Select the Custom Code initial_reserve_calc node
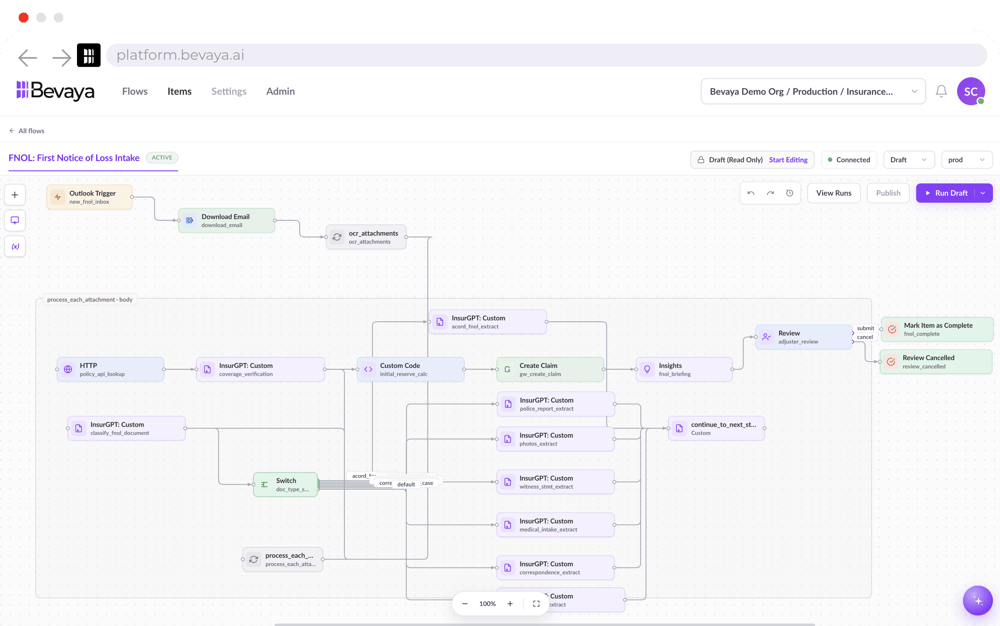 click(411, 370)
